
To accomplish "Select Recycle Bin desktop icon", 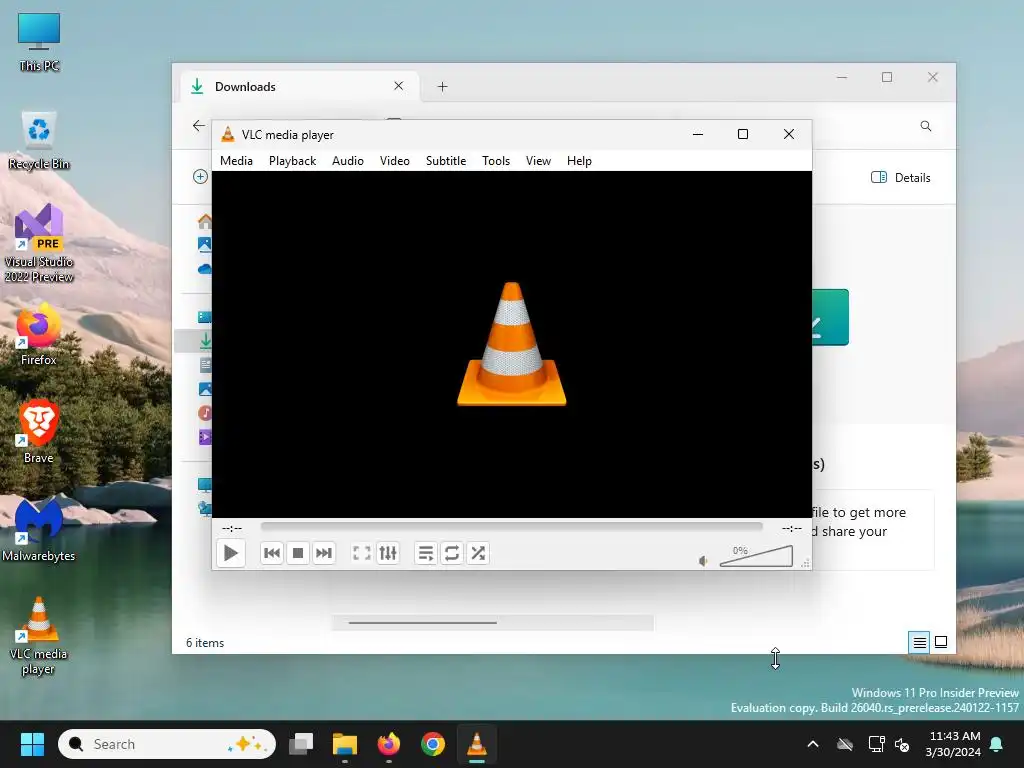I will pyautogui.click(x=39, y=140).
